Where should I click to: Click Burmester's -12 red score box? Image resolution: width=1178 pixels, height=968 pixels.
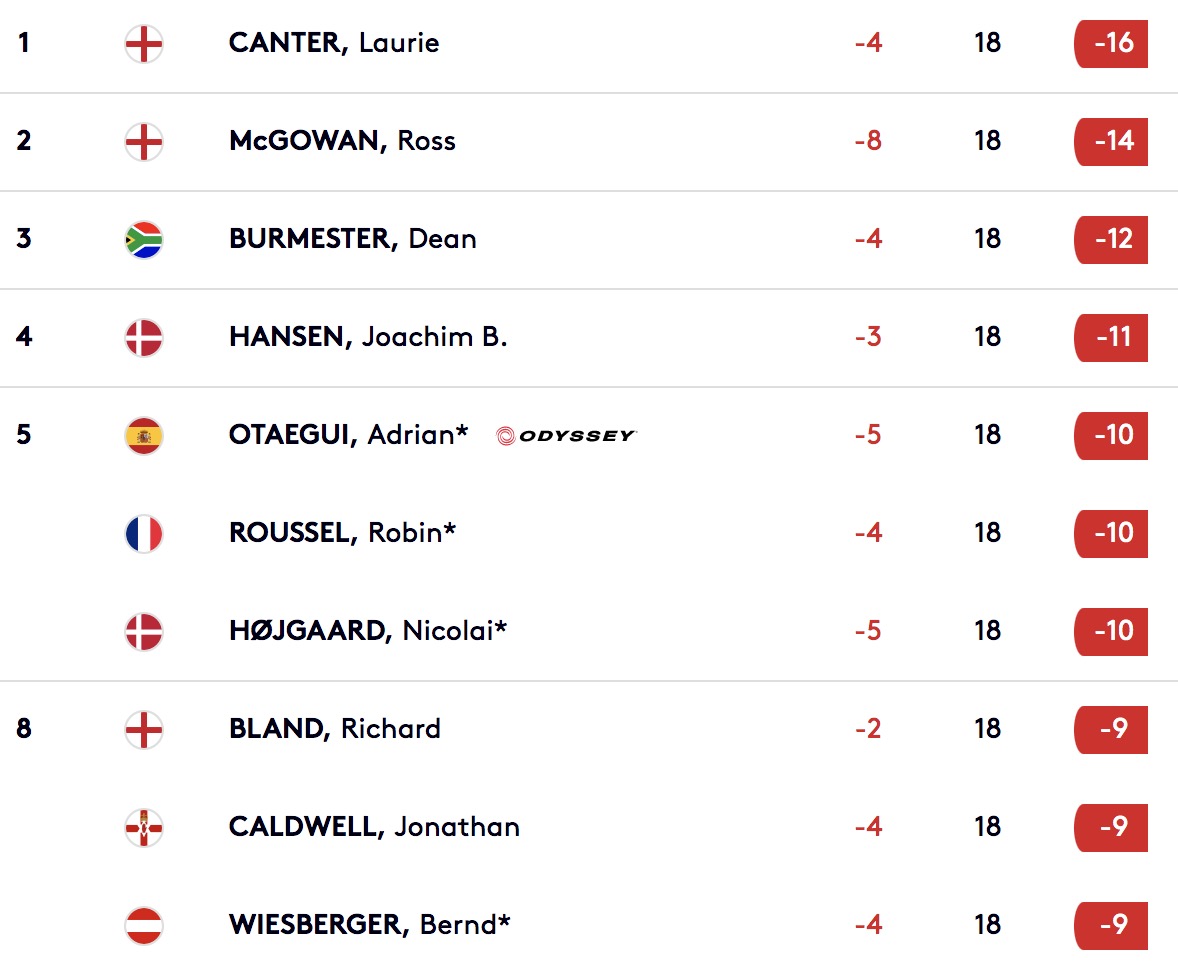1111,240
